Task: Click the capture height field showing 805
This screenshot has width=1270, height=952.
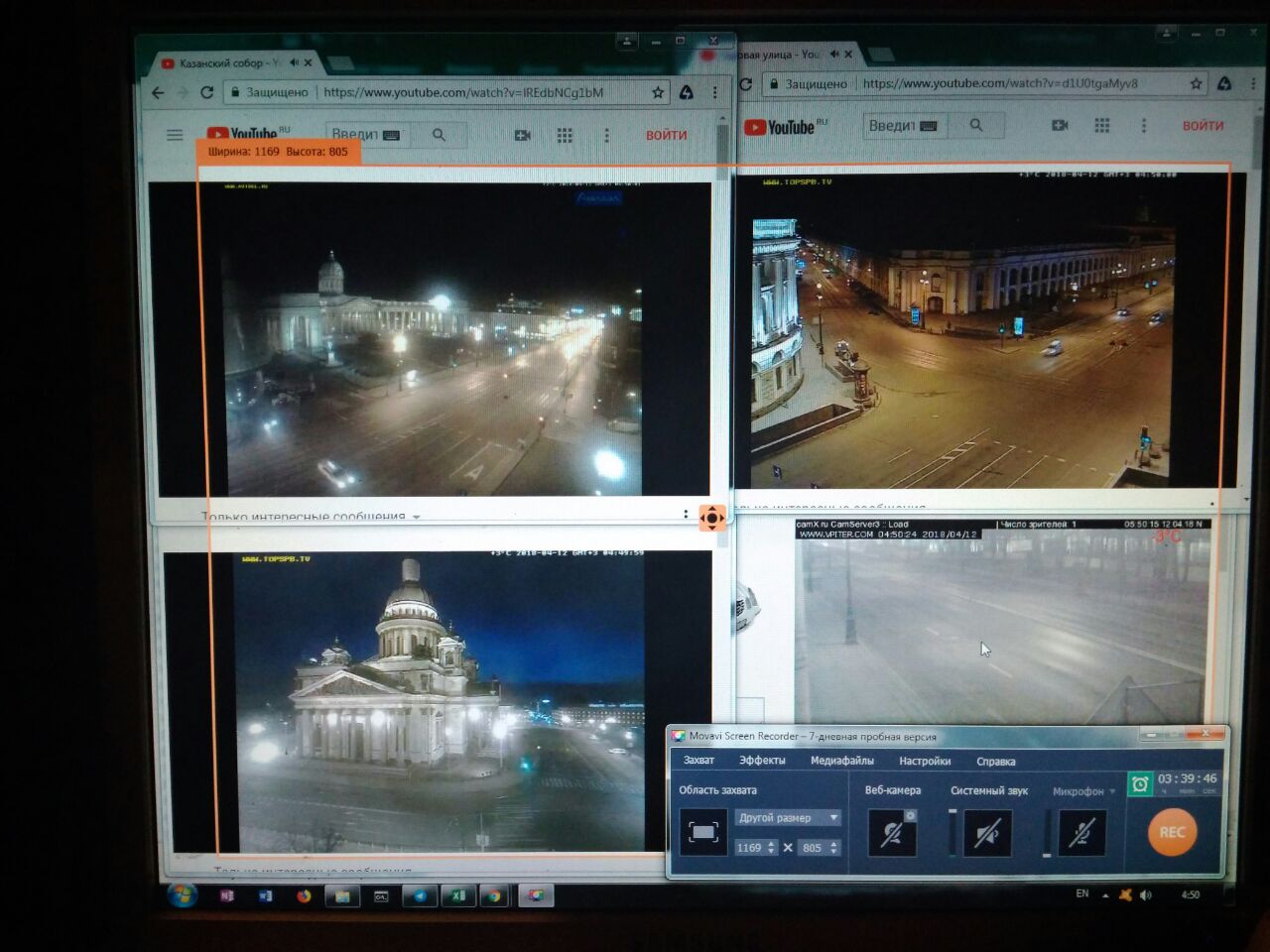Action: pos(812,848)
